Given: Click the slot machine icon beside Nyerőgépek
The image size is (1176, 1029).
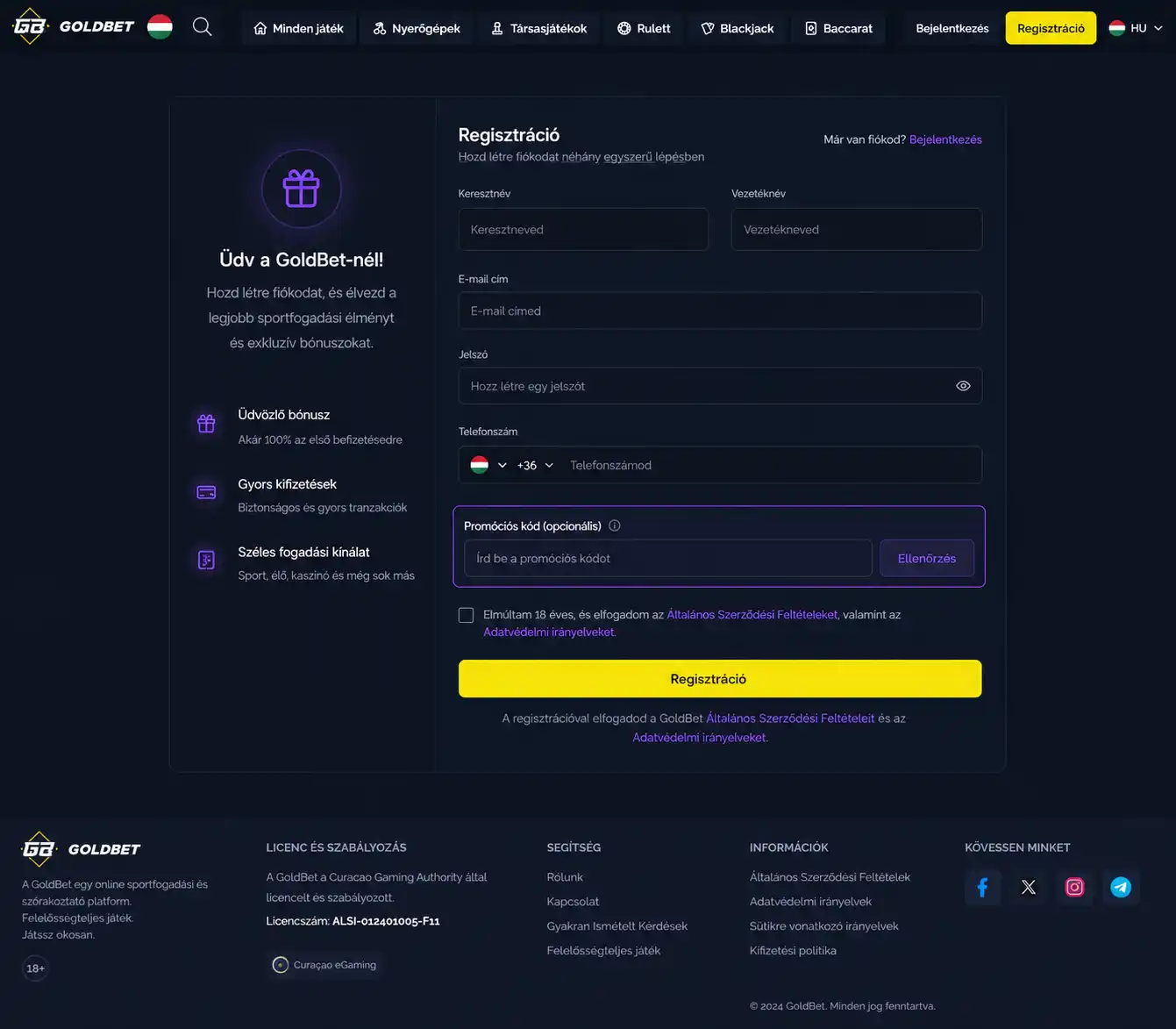Looking at the screenshot, I should click(x=379, y=28).
